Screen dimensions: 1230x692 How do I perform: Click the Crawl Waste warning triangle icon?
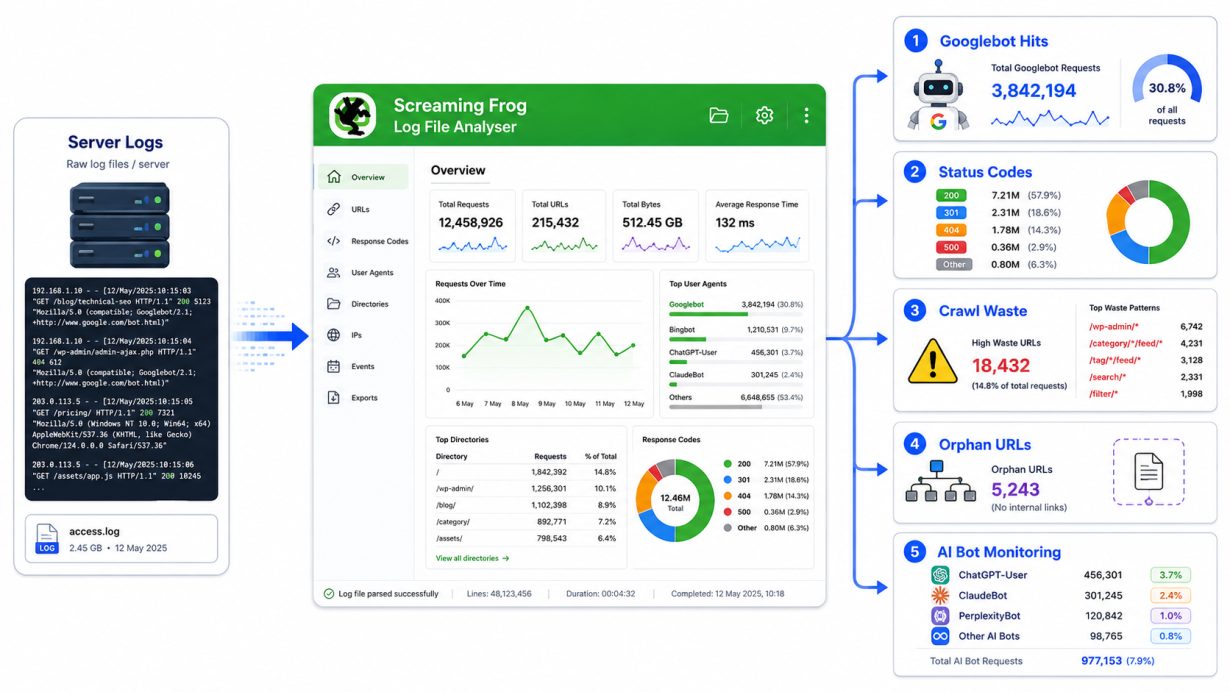(932, 361)
